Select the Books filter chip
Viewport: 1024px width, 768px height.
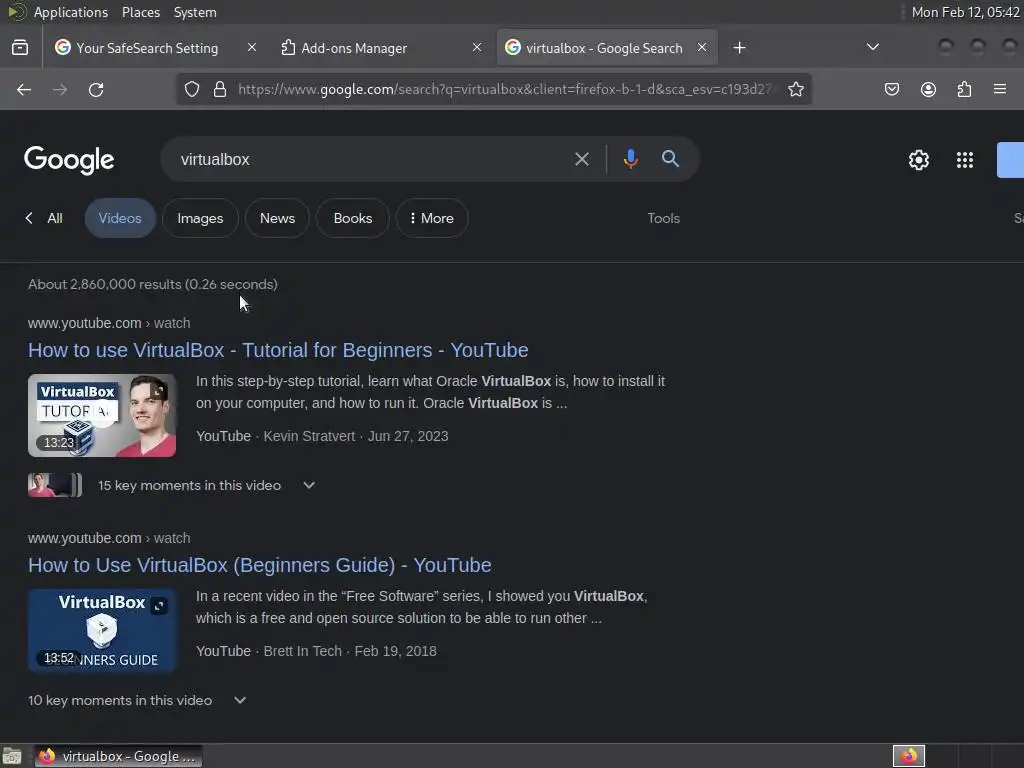tap(353, 218)
